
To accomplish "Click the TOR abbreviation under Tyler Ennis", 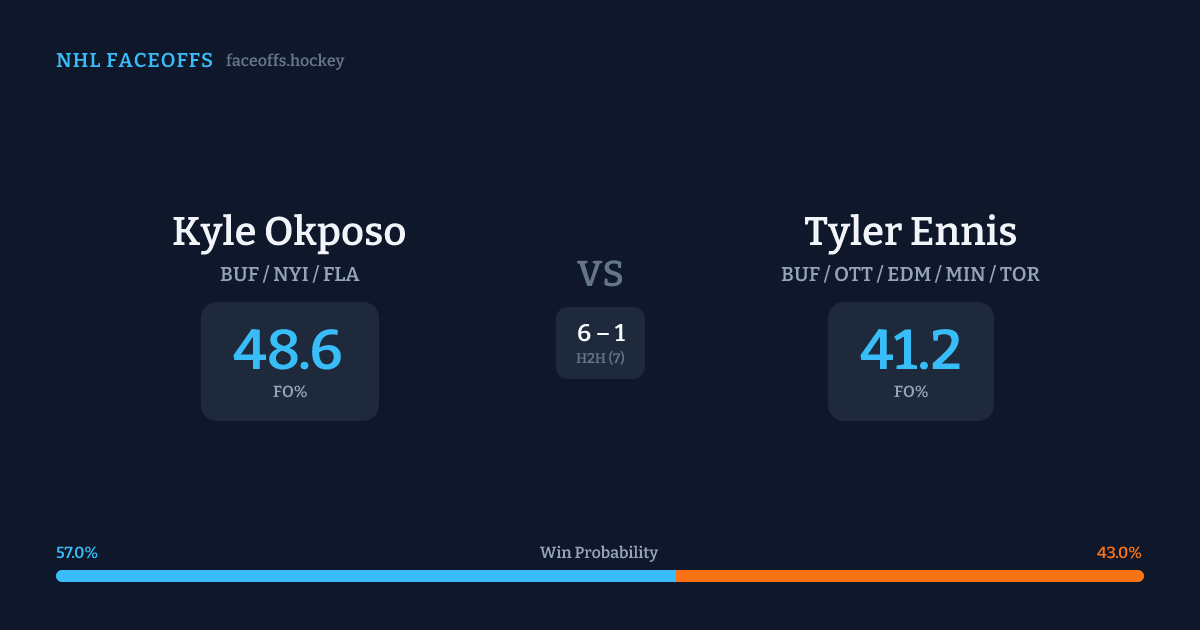I will [x=1019, y=274].
